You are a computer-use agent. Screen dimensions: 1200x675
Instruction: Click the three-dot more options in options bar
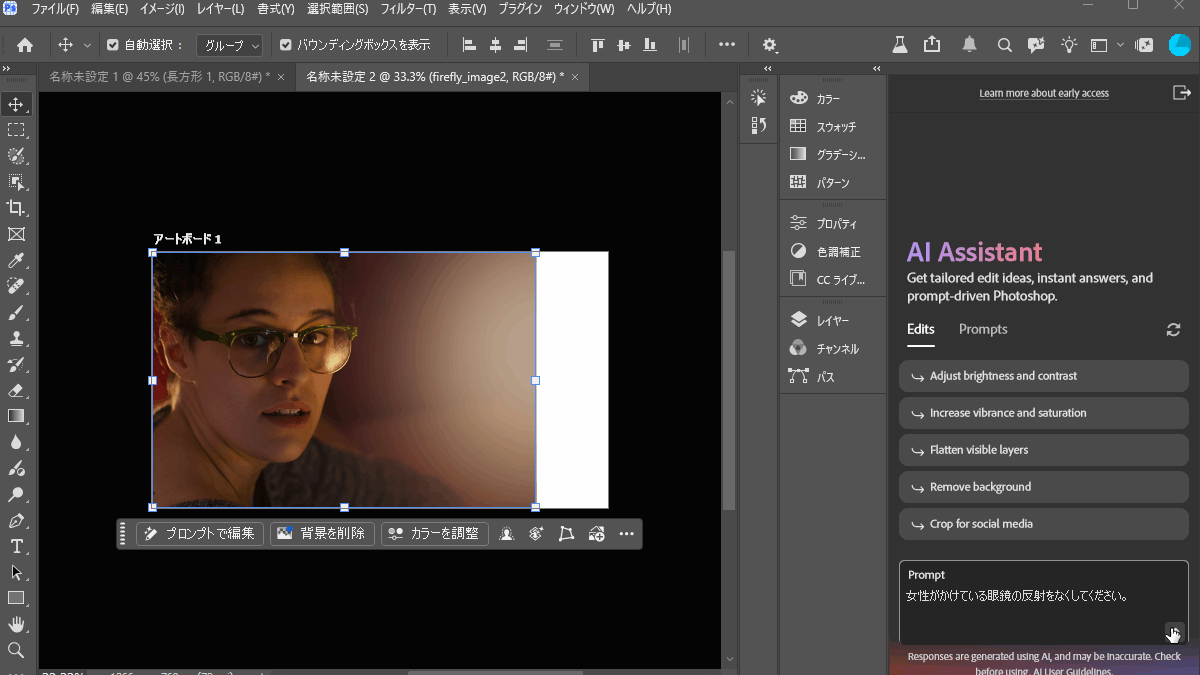727,45
